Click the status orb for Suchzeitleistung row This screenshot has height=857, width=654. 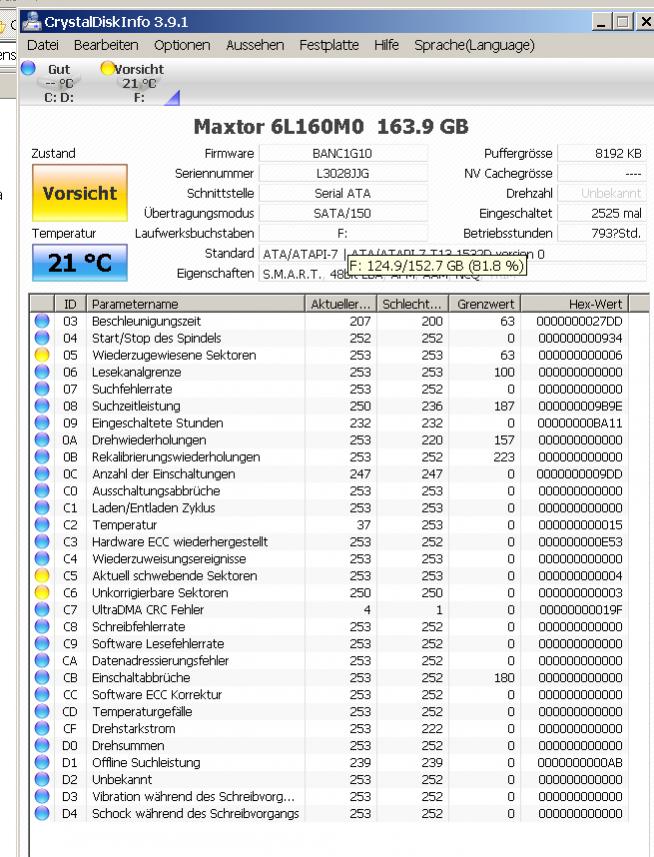pos(42,406)
